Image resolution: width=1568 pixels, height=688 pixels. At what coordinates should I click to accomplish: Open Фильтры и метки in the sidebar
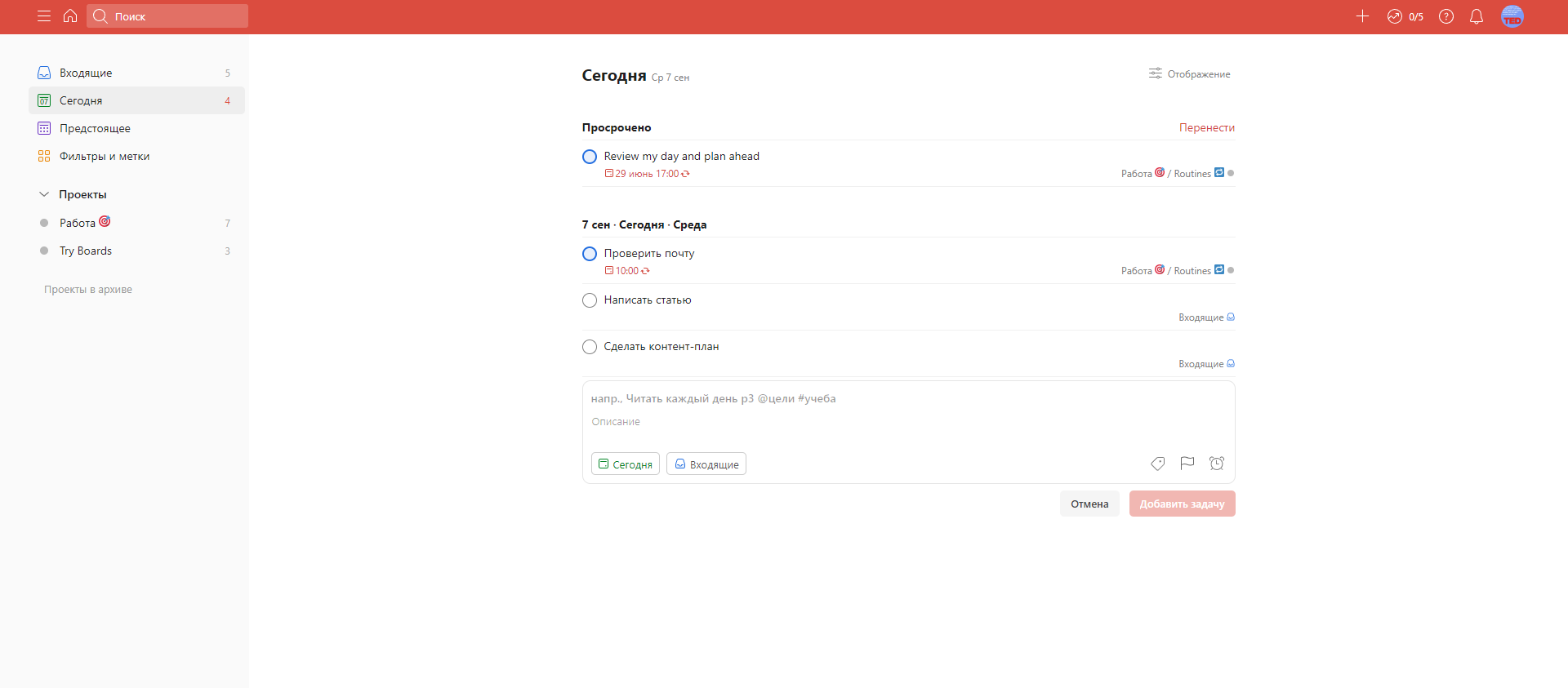136,156
